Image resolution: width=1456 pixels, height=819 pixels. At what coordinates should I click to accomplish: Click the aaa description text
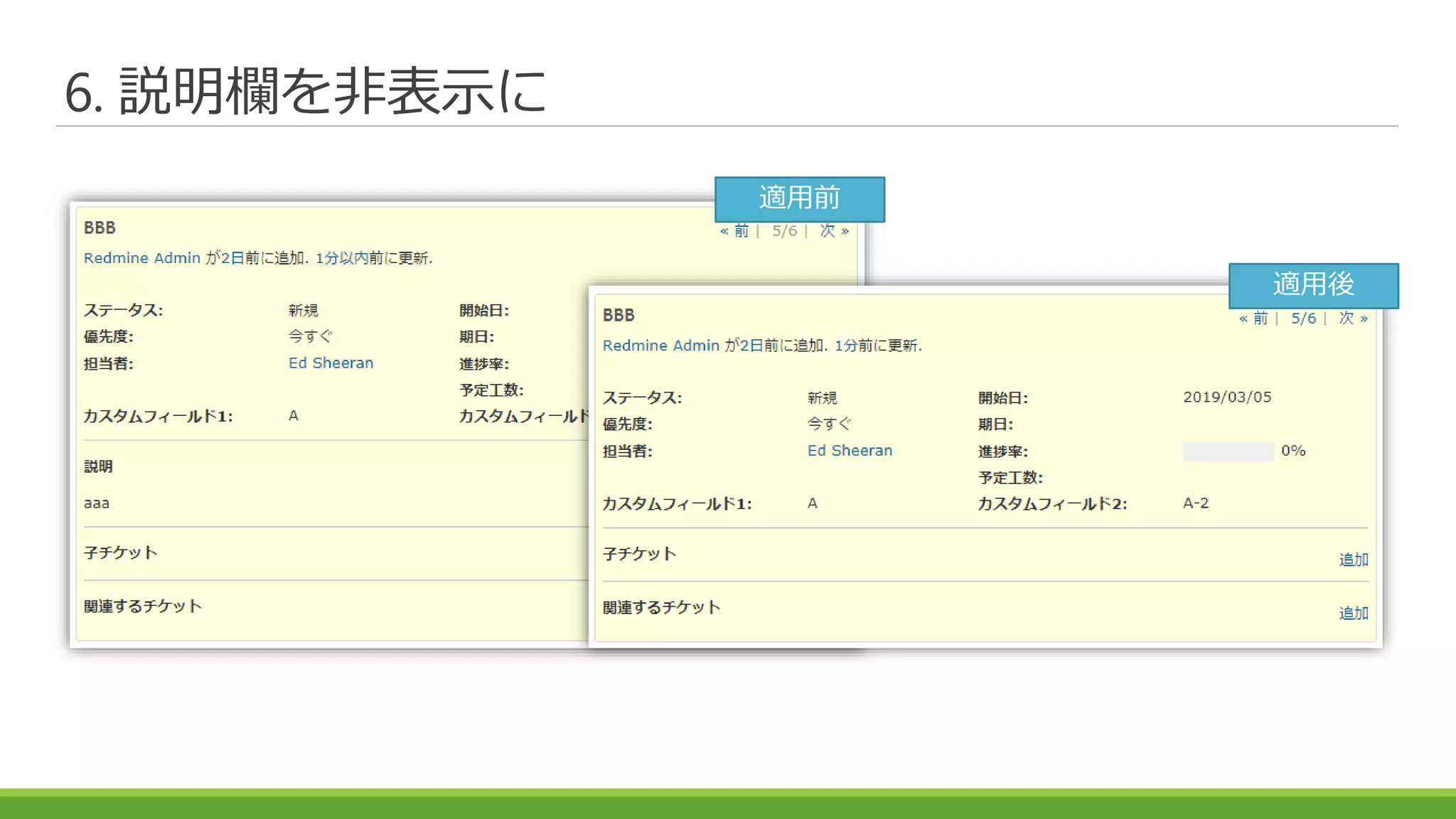tap(97, 504)
